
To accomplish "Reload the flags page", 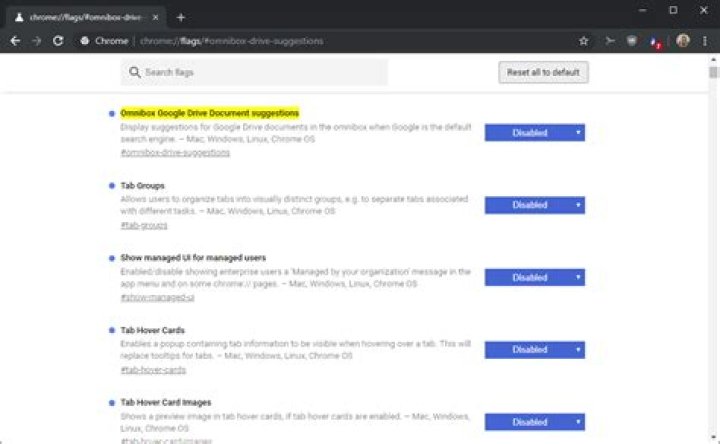I will coord(58,41).
